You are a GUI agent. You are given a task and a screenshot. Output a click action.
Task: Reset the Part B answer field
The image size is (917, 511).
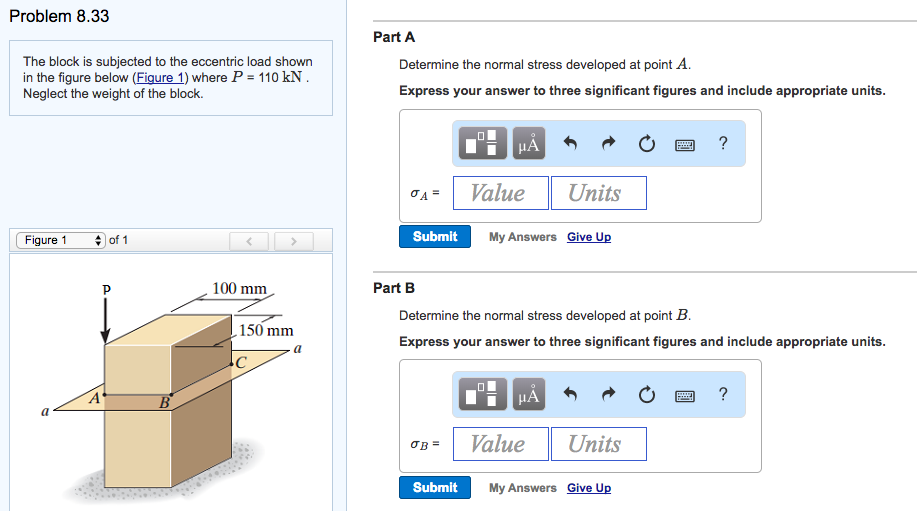point(647,395)
